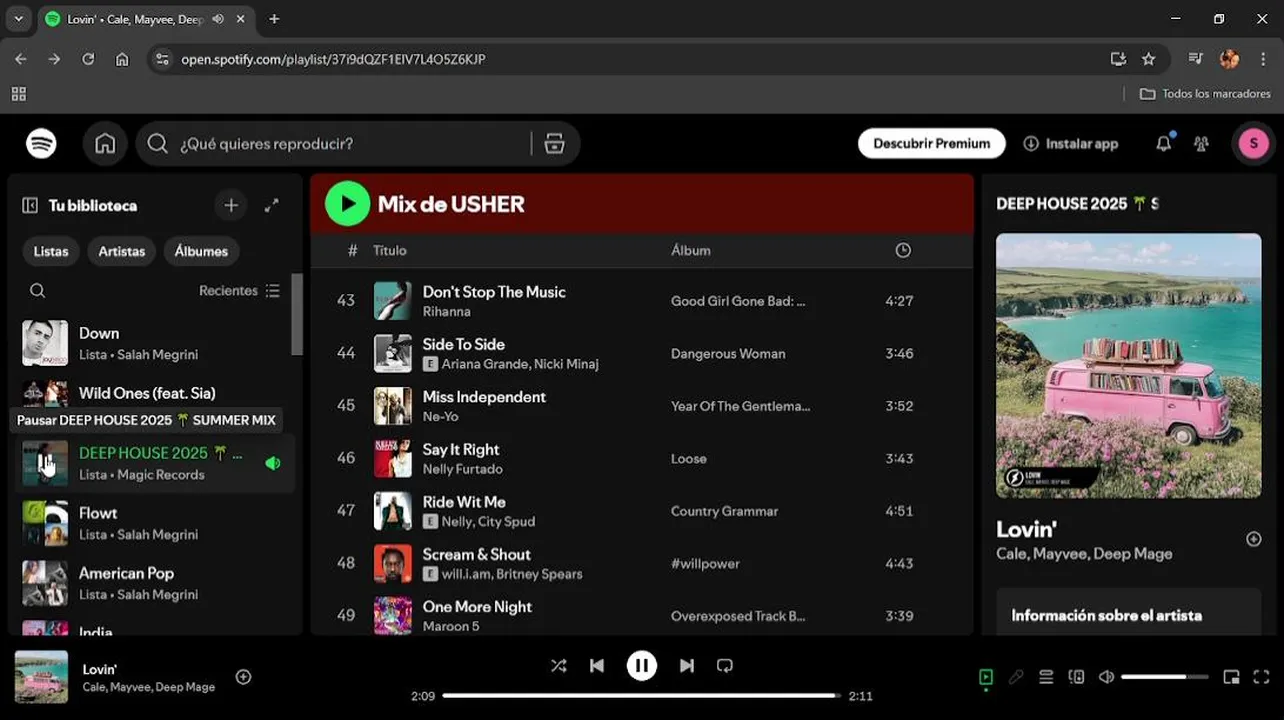Add Lovin' to liked songs in now-playing bar

pos(243,677)
